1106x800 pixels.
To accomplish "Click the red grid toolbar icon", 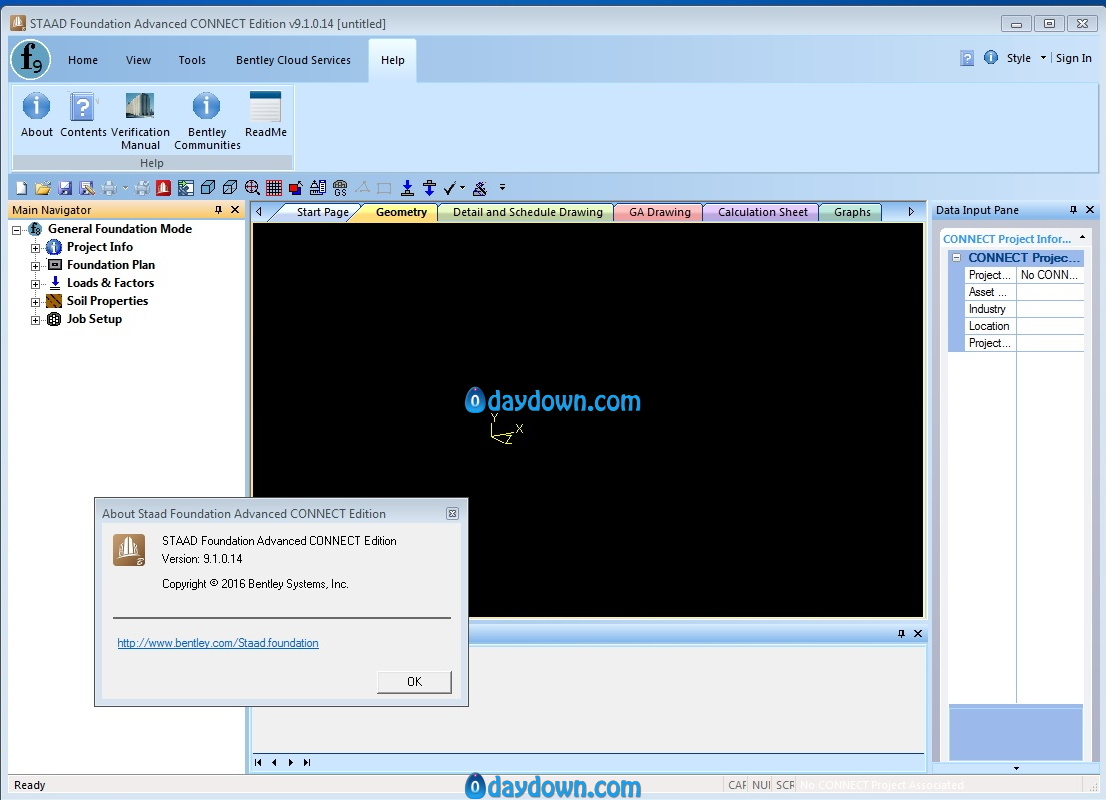I will (274, 188).
